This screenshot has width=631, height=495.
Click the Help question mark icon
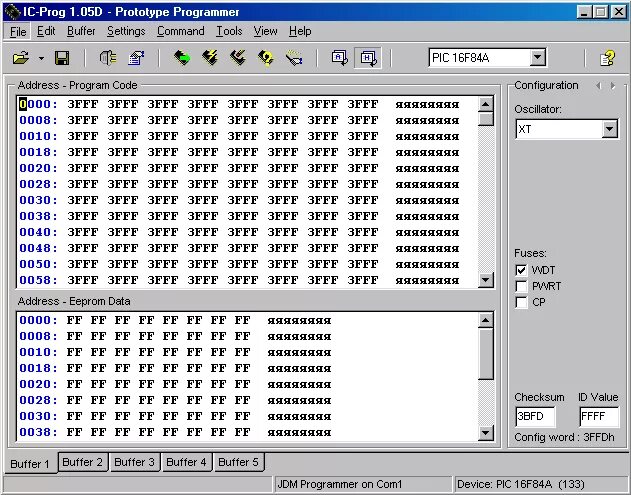coord(607,58)
